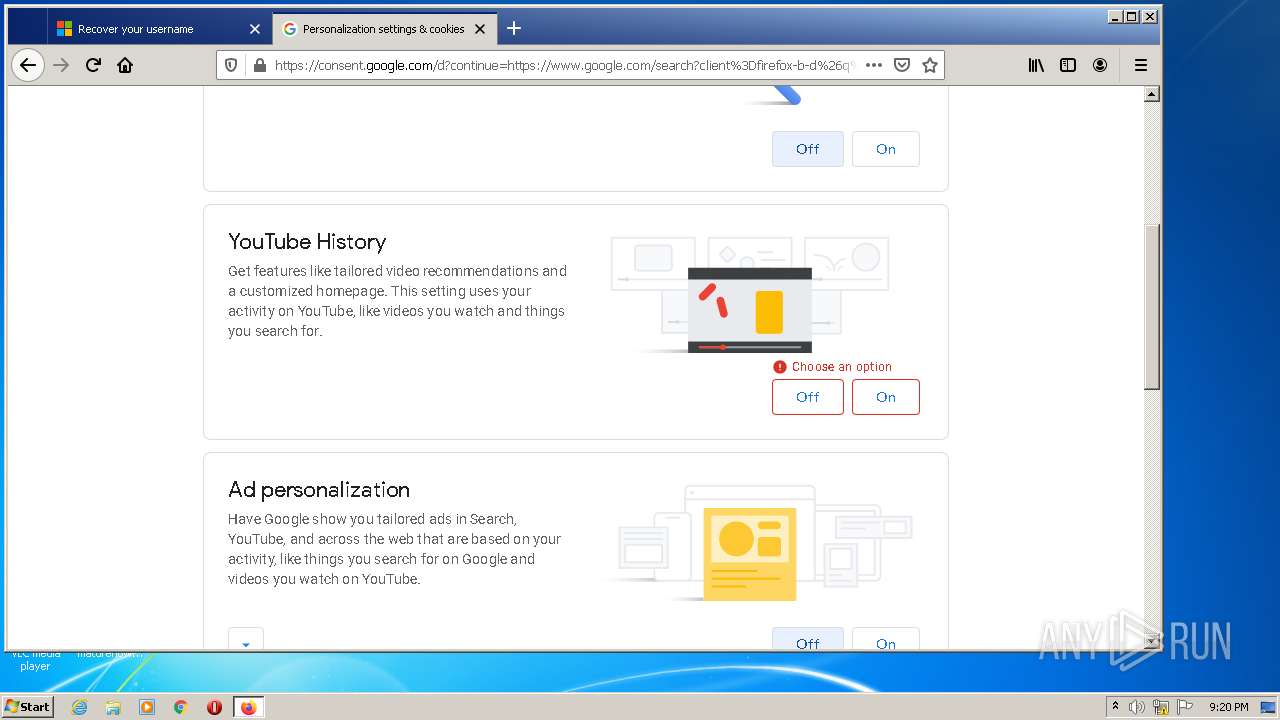Open Action Center flag icon

(1185, 707)
